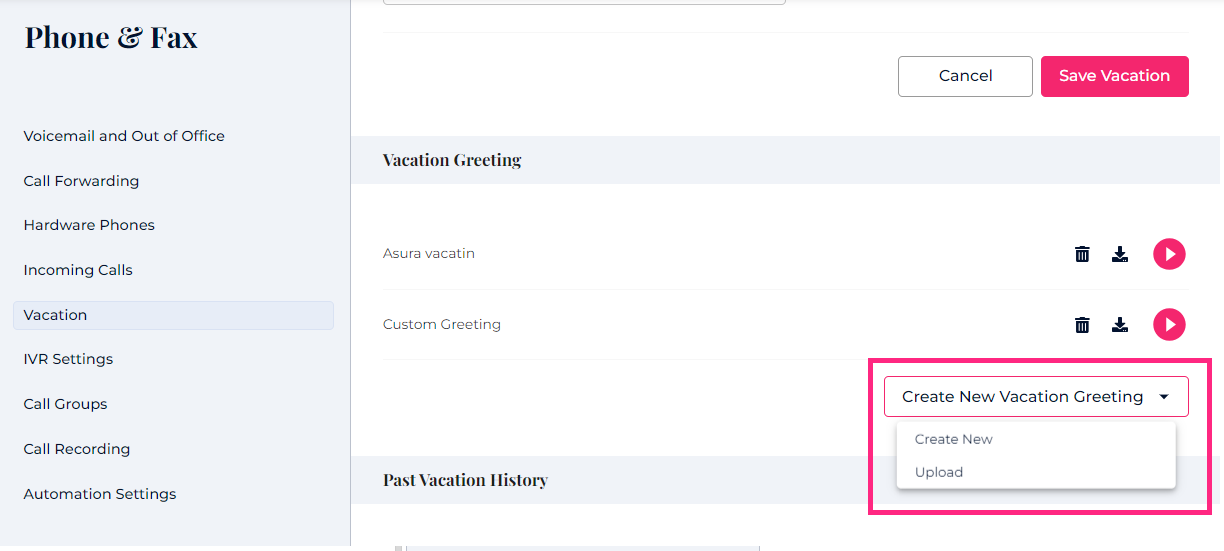Navigate to Incoming Calls settings
Image resolution: width=1224 pixels, height=551 pixels.
coord(78,270)
